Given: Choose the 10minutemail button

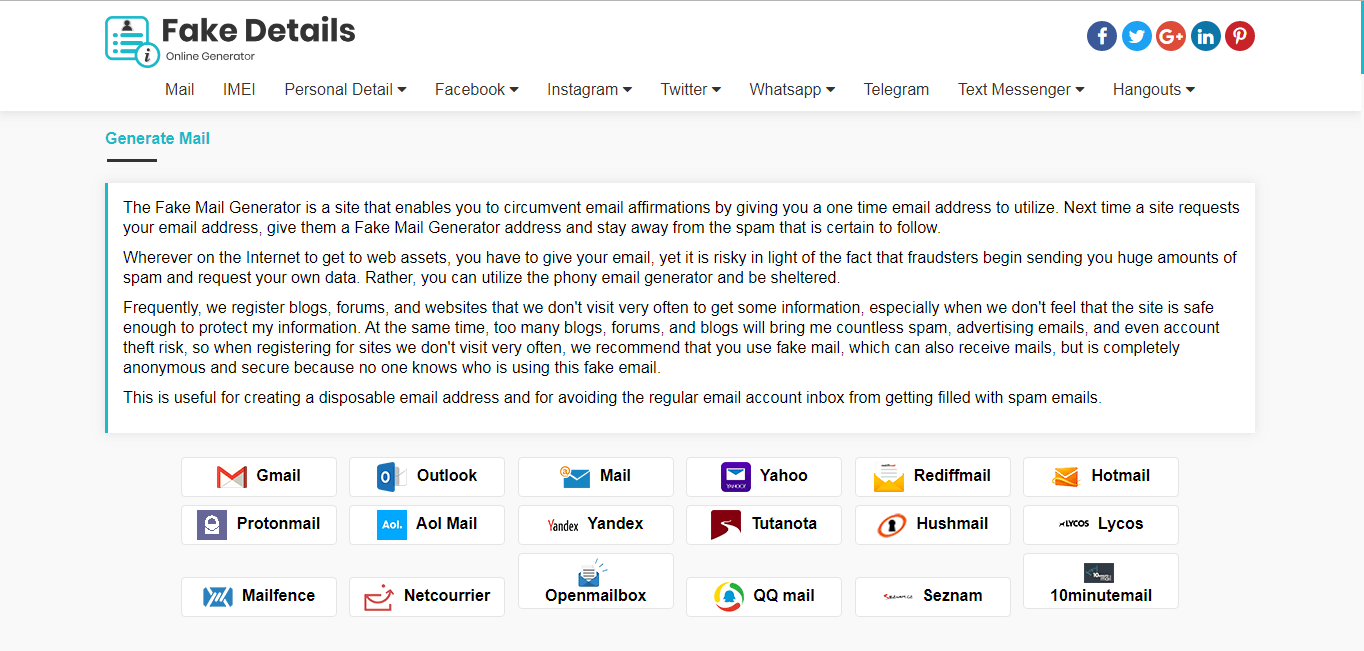Looking at the screenshot, I should 1100,582.
